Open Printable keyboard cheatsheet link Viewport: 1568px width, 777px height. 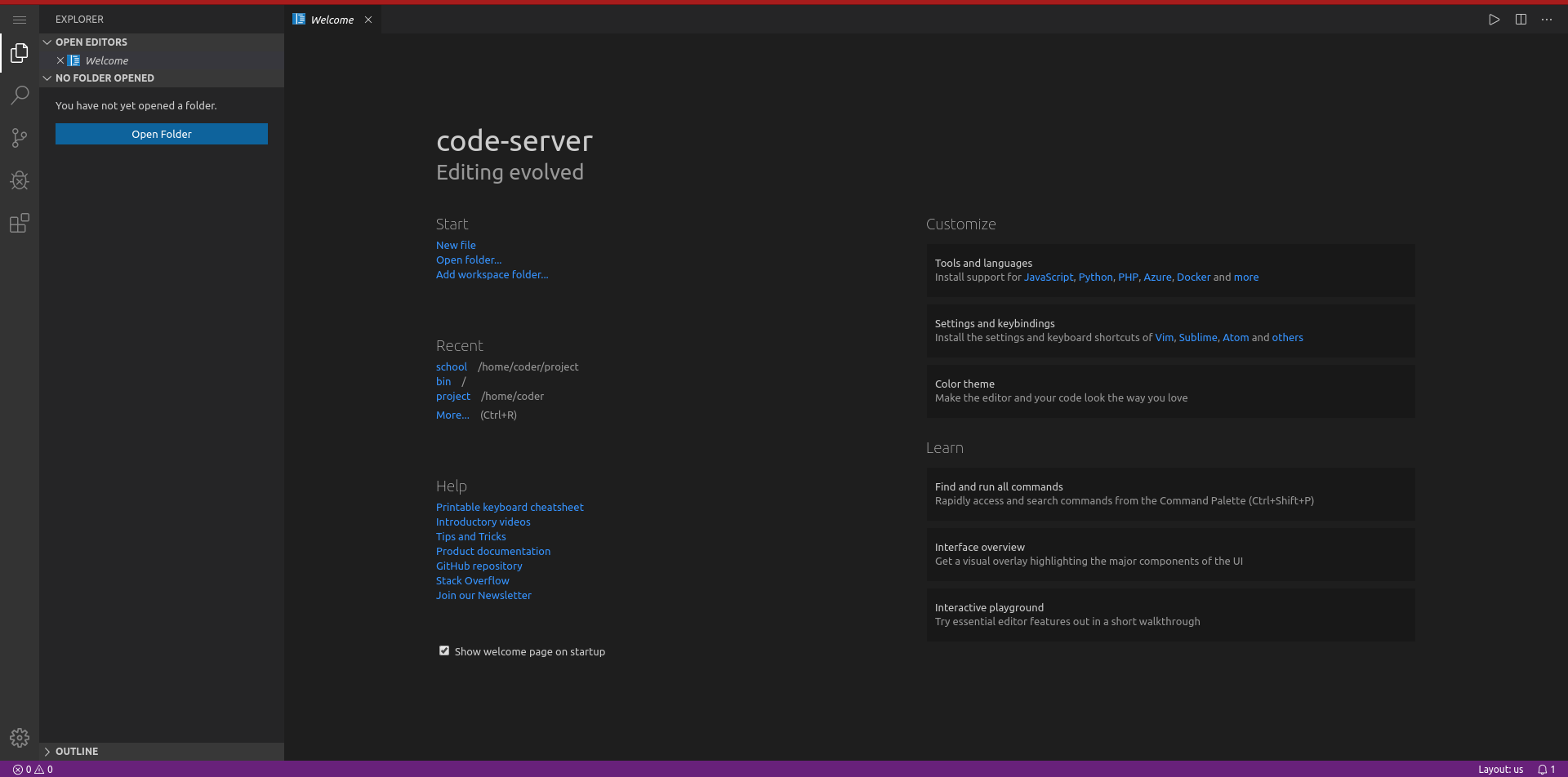pos(510,507)
